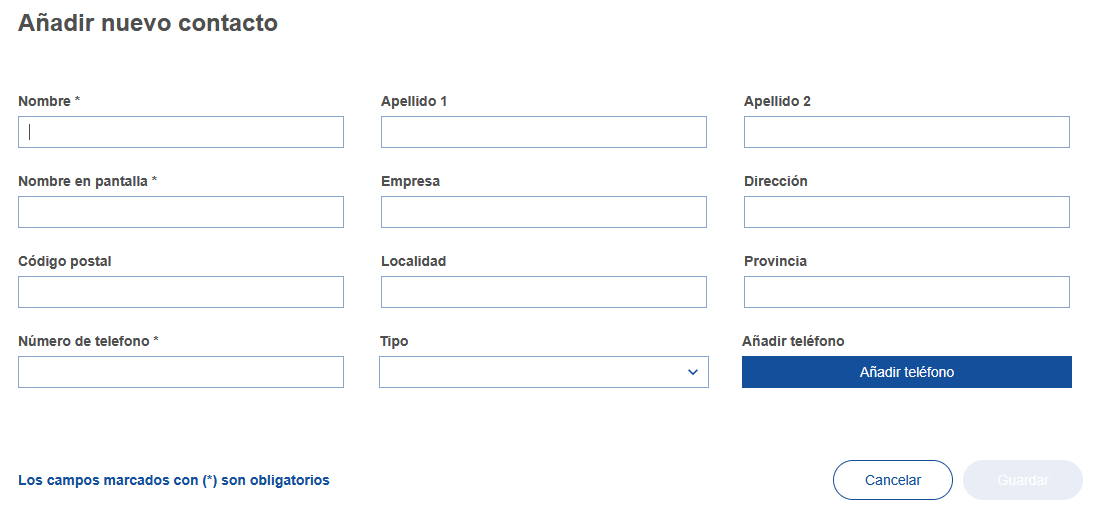Click the Nombre text field
Screen dimensions: 1094x515
pos(181,132)
